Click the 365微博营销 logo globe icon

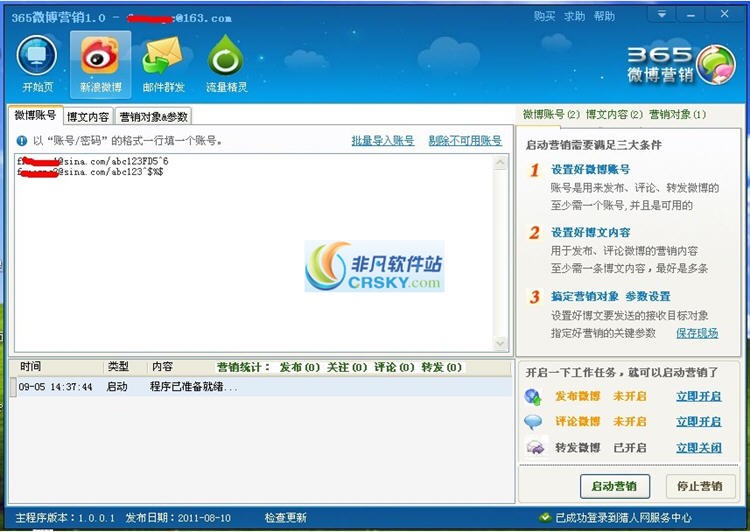716,65
